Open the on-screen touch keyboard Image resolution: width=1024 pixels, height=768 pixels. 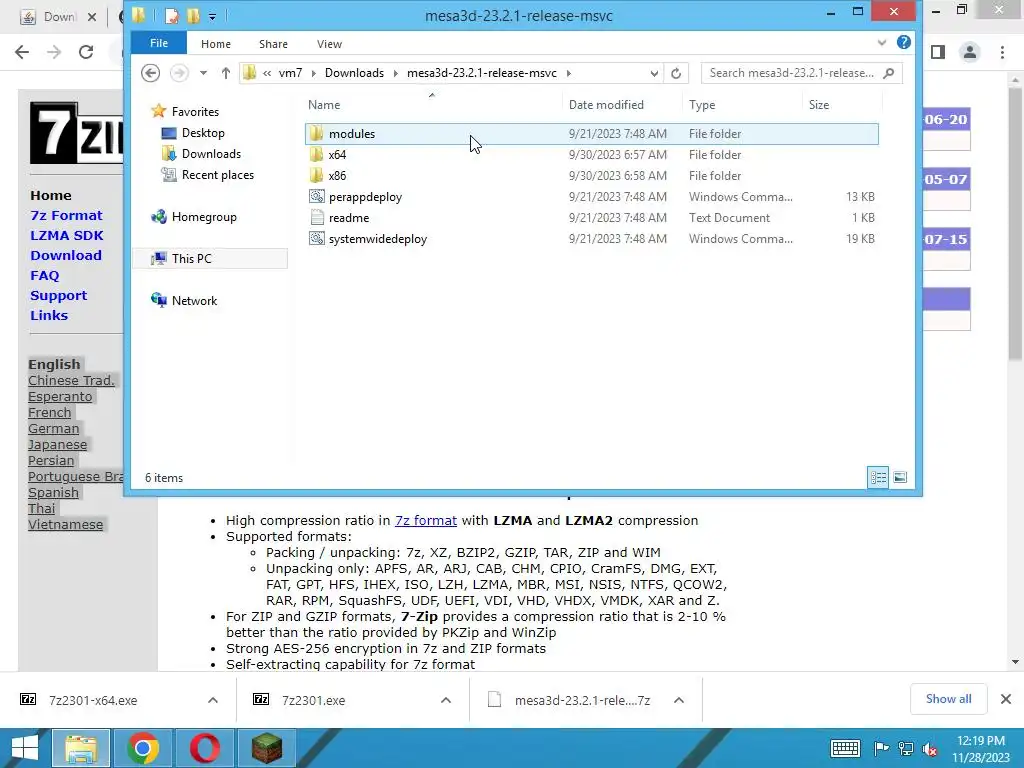(x=845, y=748)
